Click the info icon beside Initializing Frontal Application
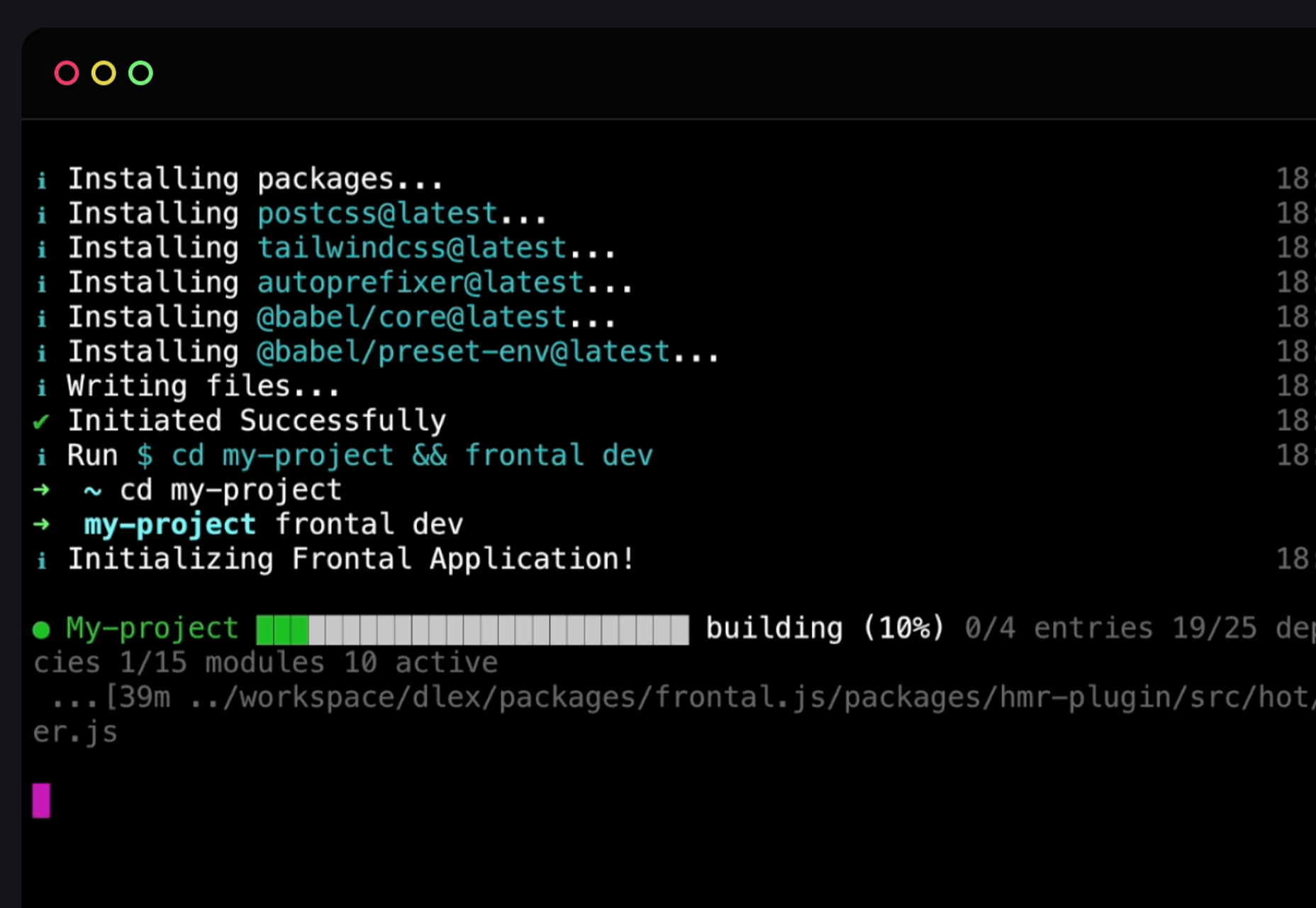 pyautogui.click(x=42, y=560)
